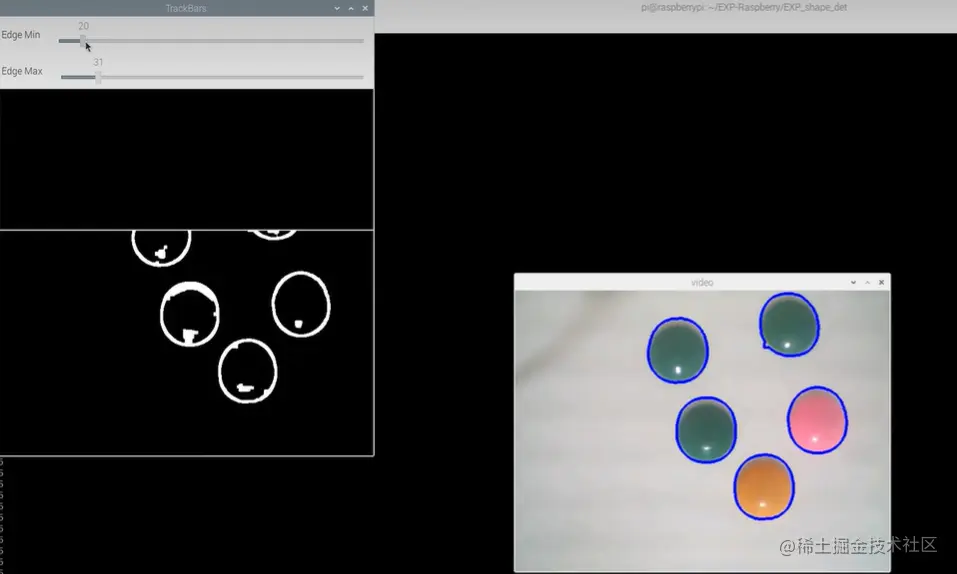Adjust the Edge Min slider handle
Image resolution: width=957 pixels, height=574 pixels.
tap(83, 41)
